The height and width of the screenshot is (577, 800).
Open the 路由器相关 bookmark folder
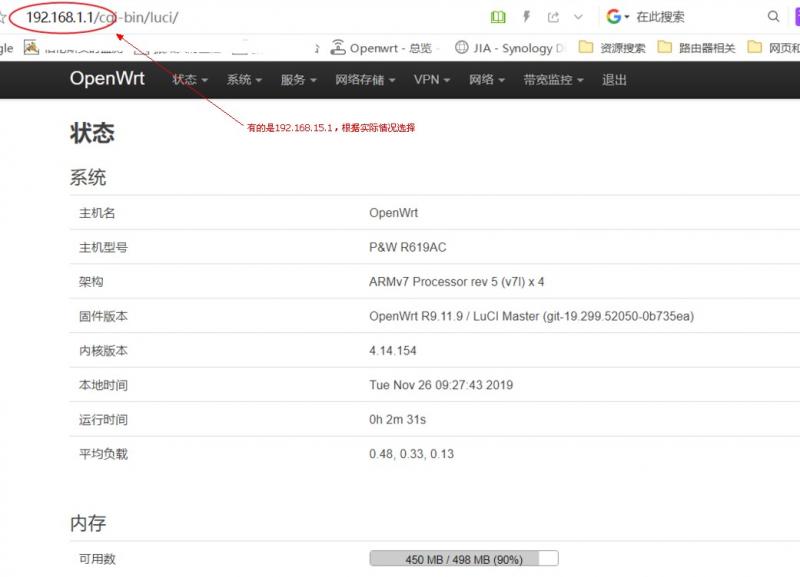696,48
